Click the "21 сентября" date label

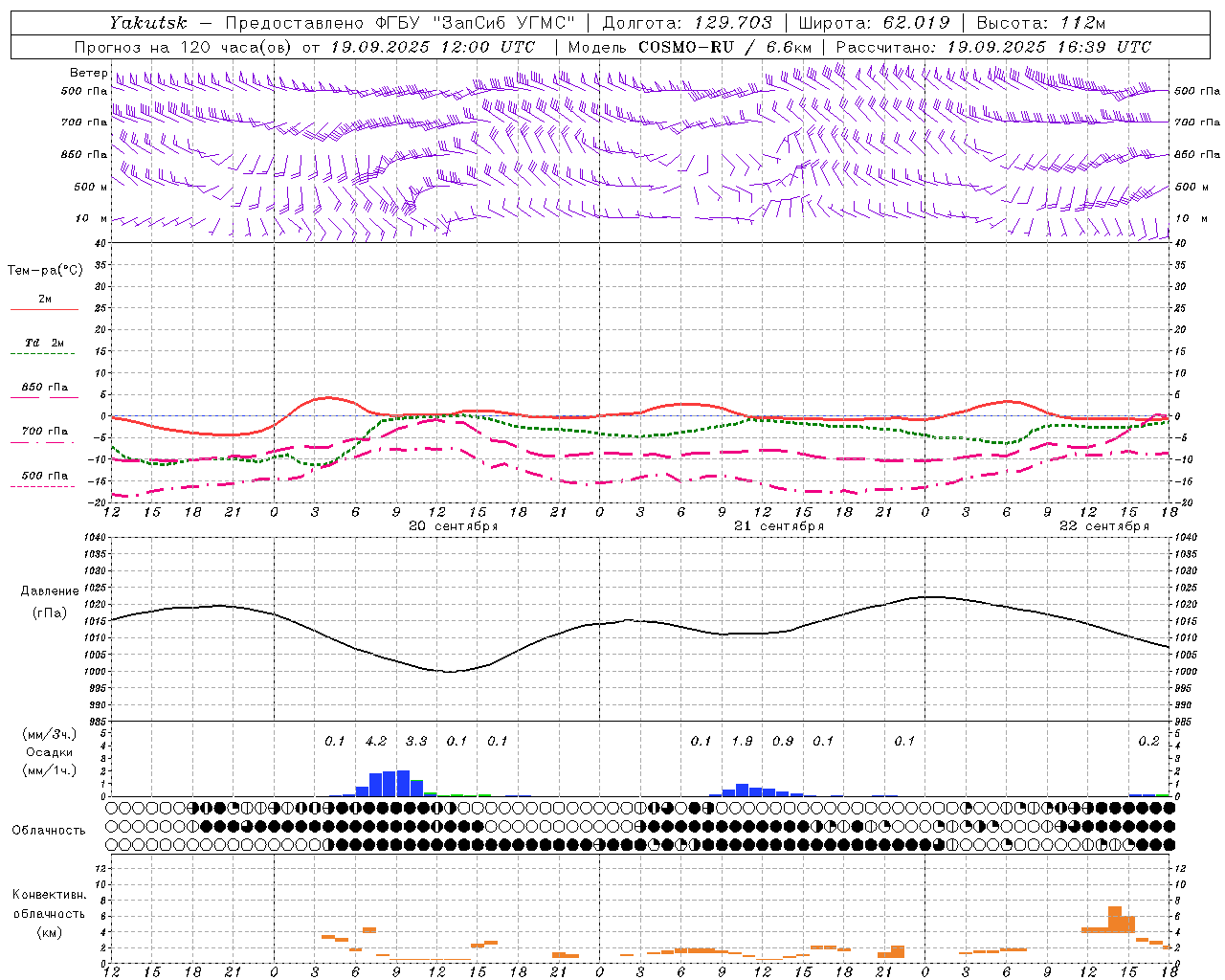pos(779,526)
